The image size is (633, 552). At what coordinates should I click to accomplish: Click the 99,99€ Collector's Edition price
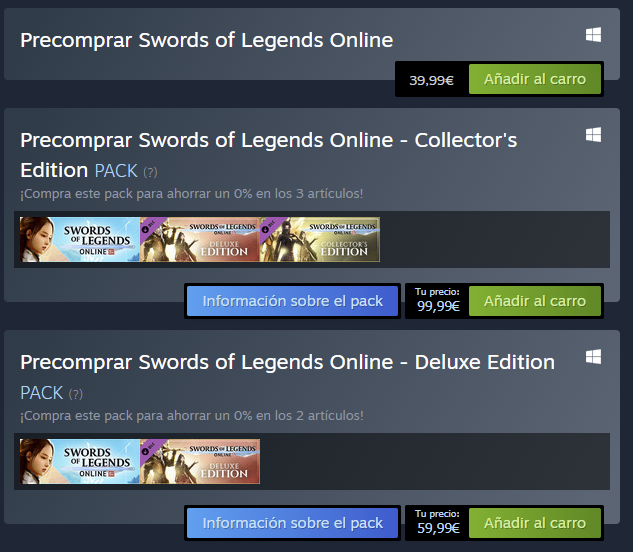(437, 305)
